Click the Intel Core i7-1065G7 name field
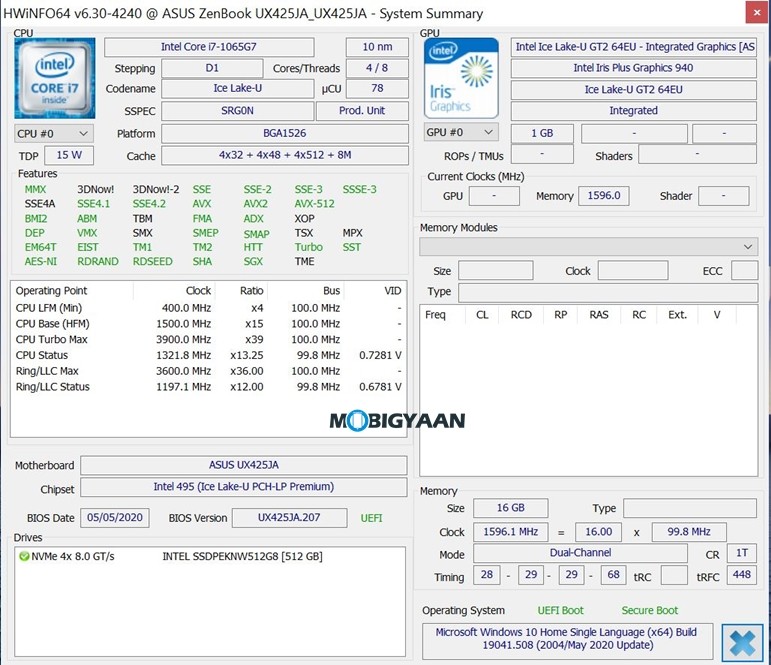This screenshot has height=665, width=771. pos(209,47)
